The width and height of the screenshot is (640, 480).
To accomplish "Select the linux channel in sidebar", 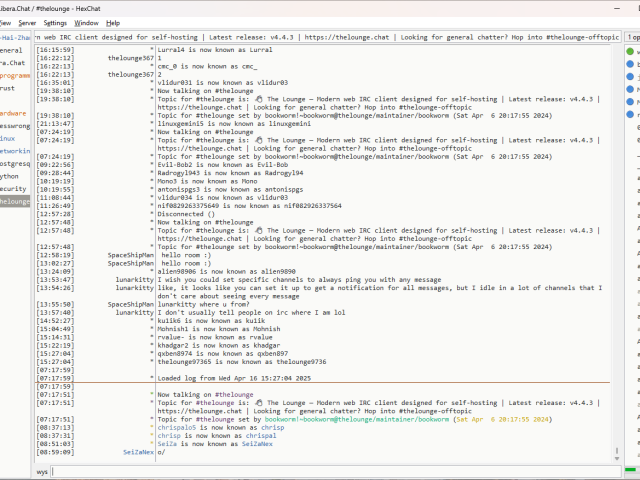I will 10,138.
